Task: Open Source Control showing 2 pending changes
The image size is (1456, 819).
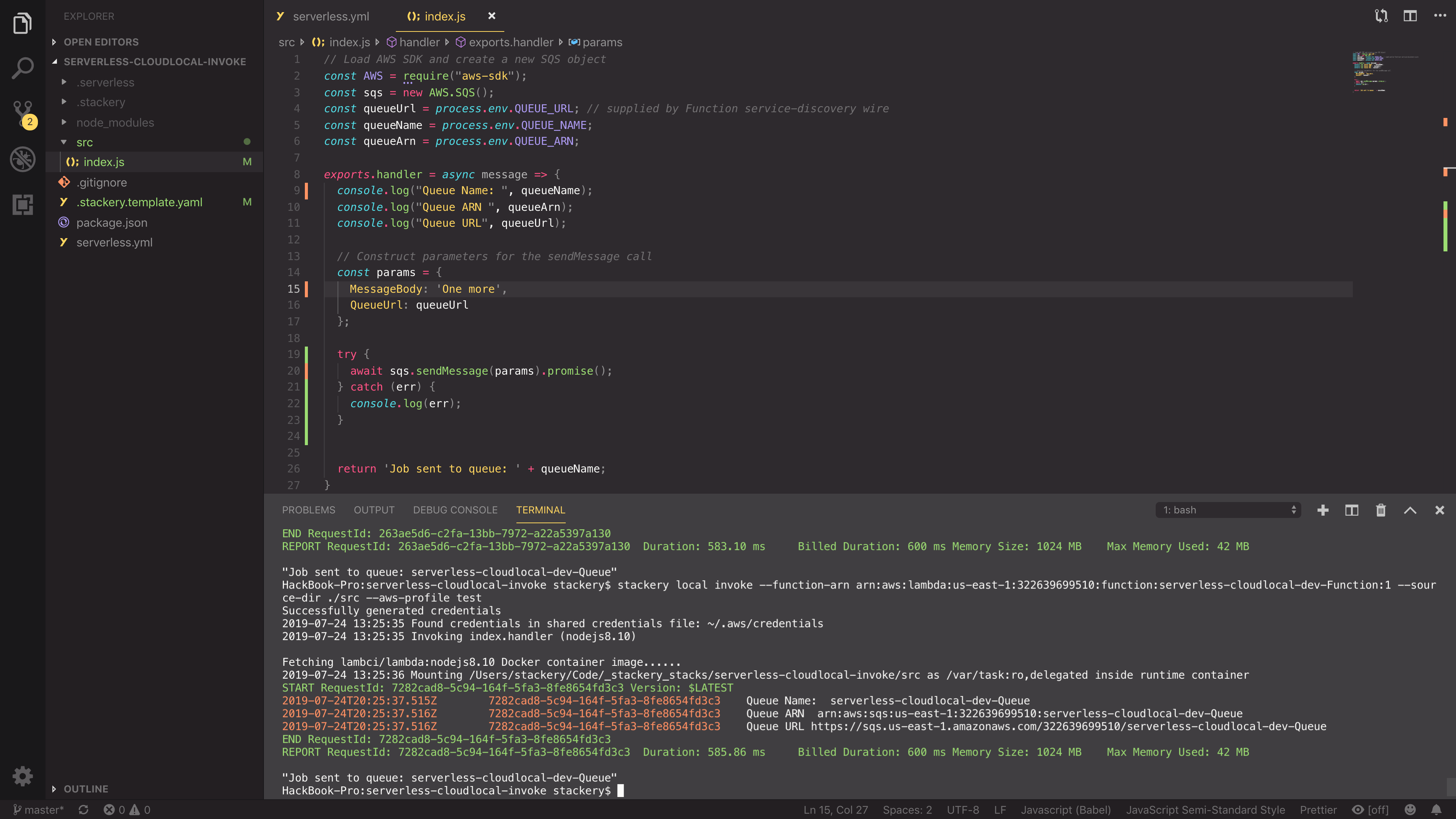Action: click(22, 111)
